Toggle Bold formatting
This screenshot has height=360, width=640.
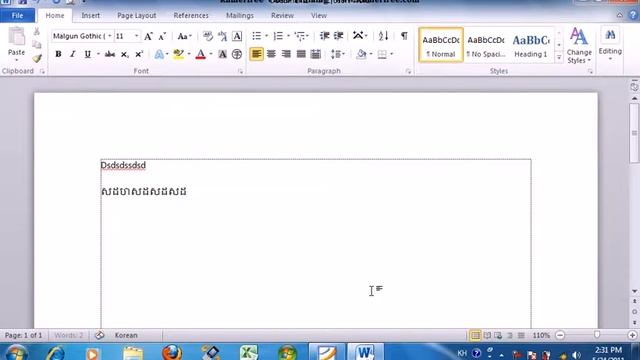pos(58,54)
